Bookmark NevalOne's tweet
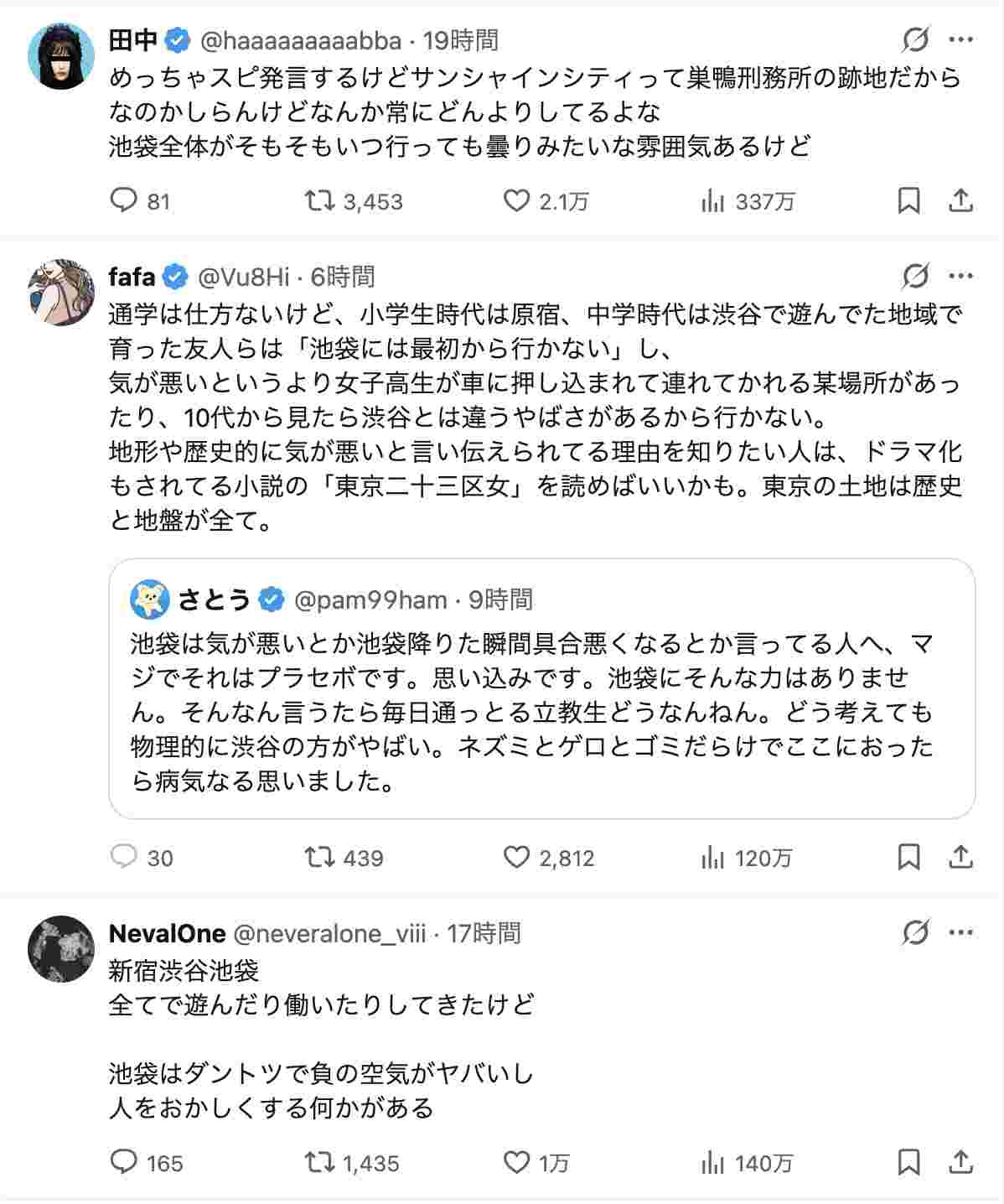The width and height of the screenshot is (1004, 1204). (x=908, y=1162)
